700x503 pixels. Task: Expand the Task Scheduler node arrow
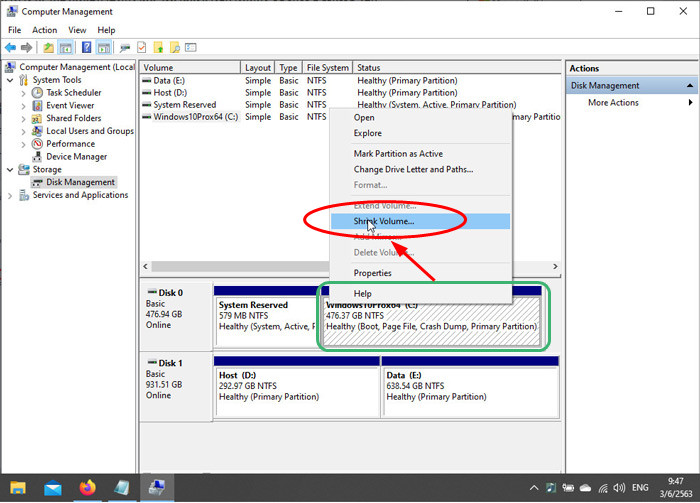pos(23,93)
